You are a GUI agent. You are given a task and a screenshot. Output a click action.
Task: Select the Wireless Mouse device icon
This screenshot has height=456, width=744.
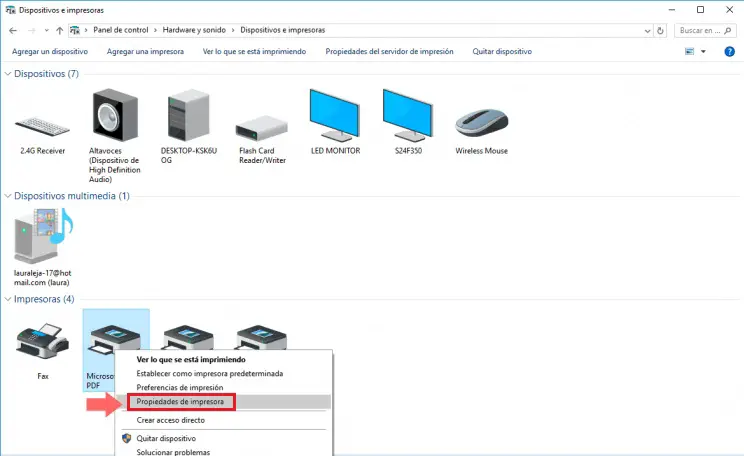click(x=481, y=122)
